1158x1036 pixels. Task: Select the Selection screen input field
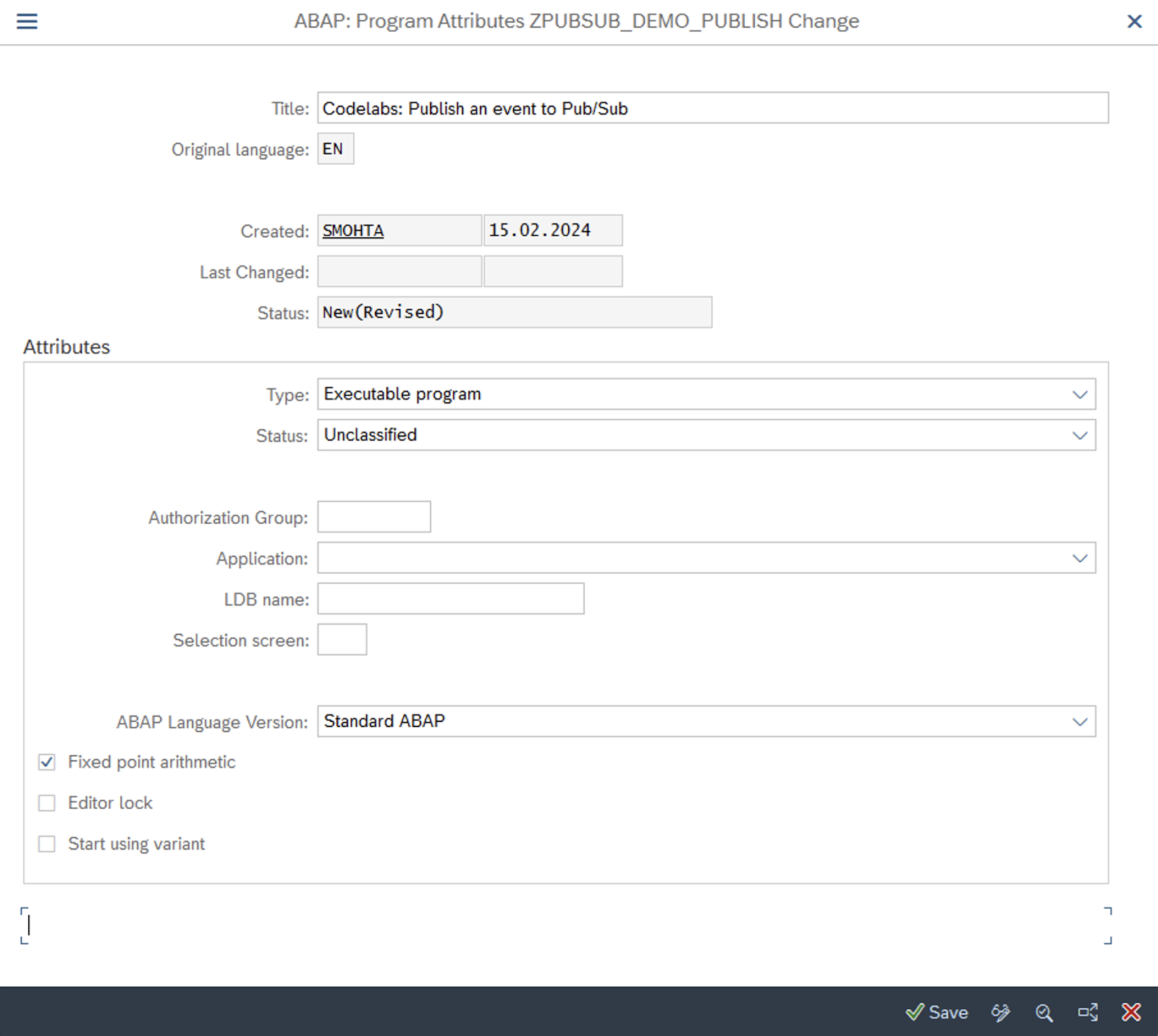(x=342, y=640)
